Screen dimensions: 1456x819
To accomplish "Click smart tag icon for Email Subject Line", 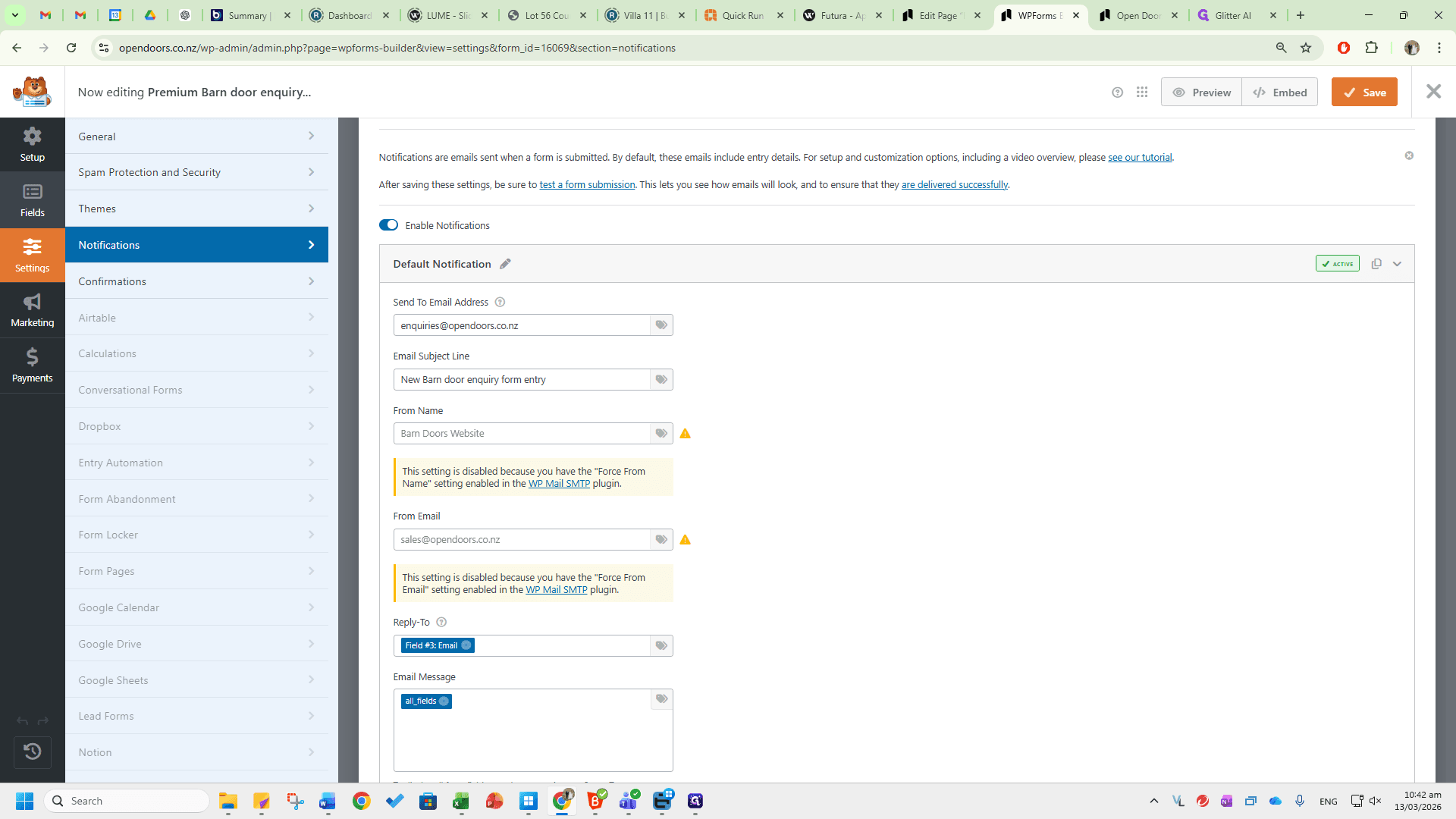I will tap(661, 379).
